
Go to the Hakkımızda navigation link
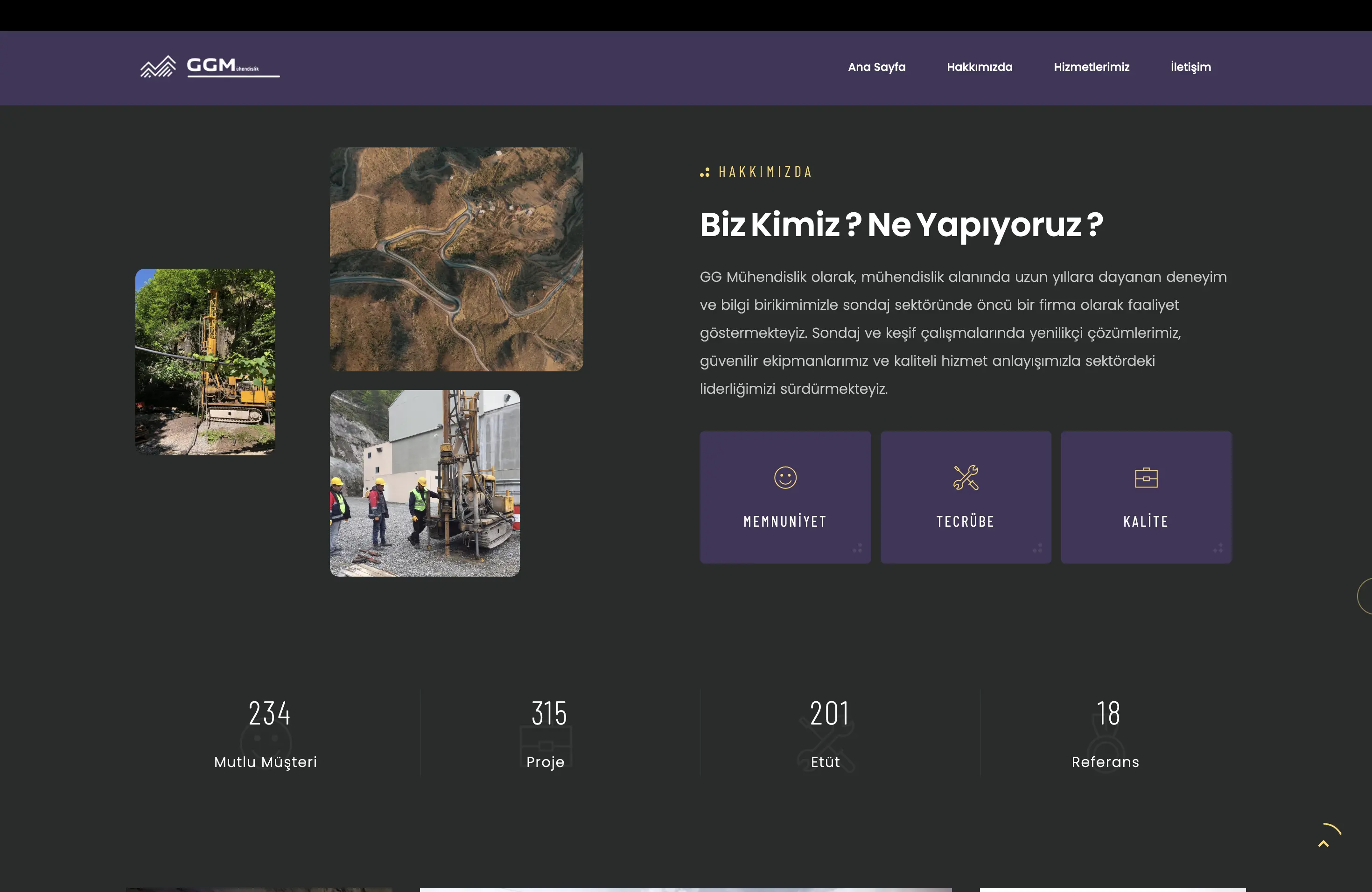point(979,67)
